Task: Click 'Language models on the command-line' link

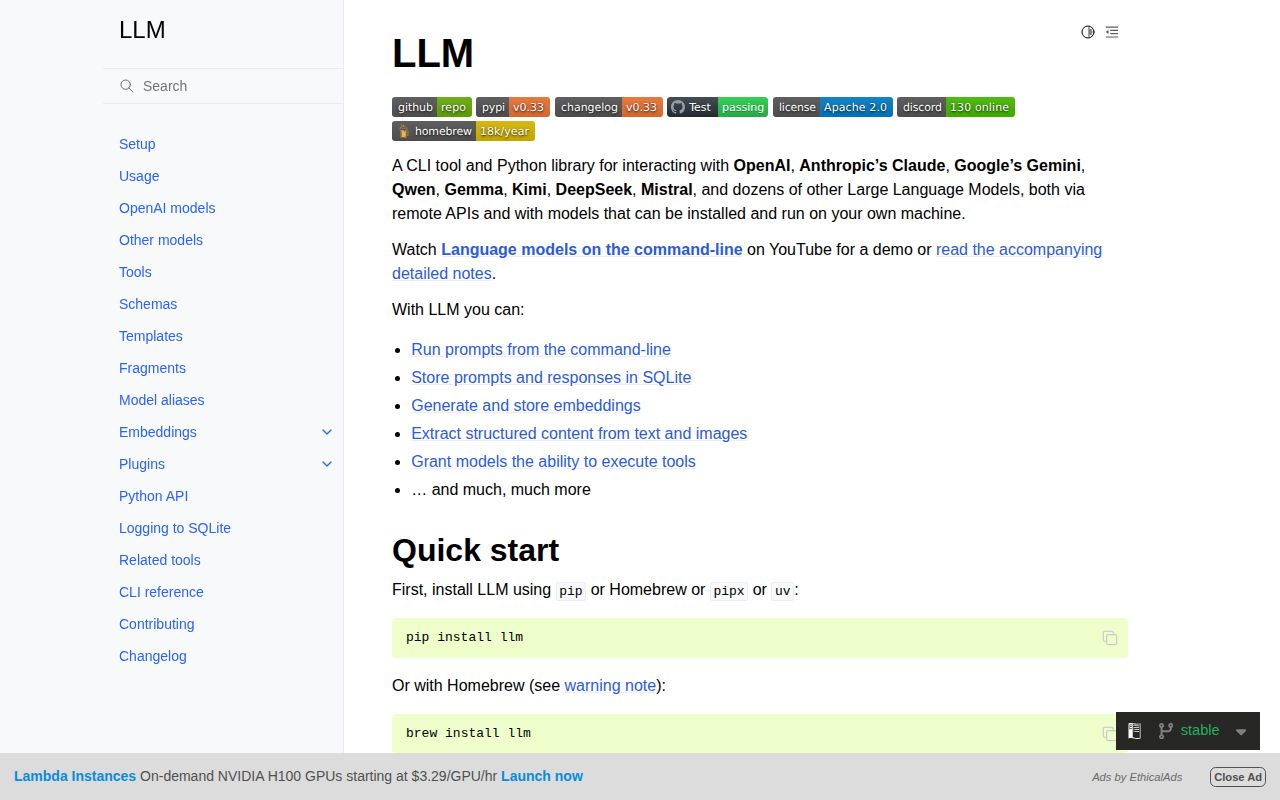Action: tap(592, 250)
